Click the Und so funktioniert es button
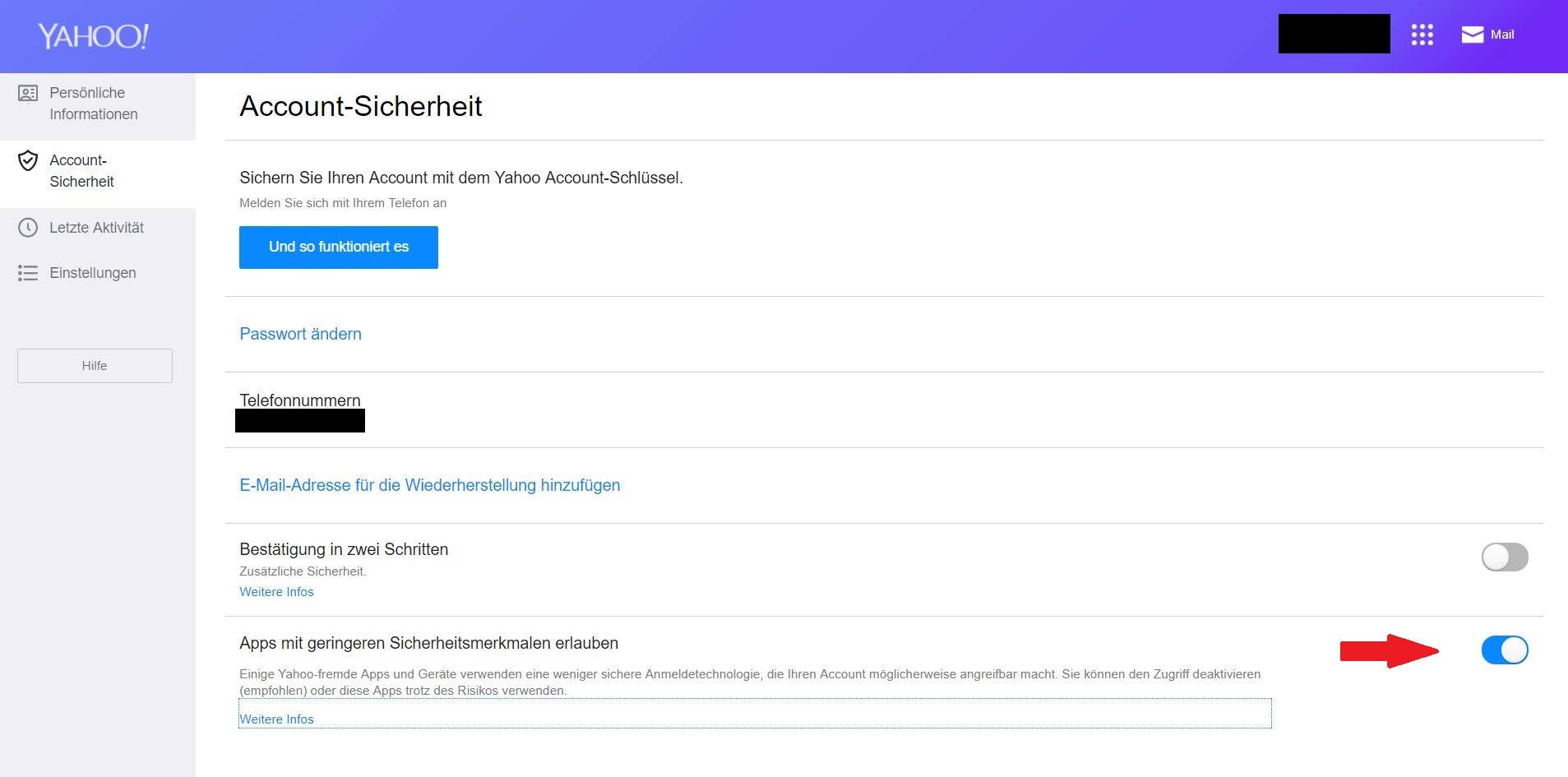Image resolution: width=1568 pixels, height=777 pixels. (x=339, y=247)
